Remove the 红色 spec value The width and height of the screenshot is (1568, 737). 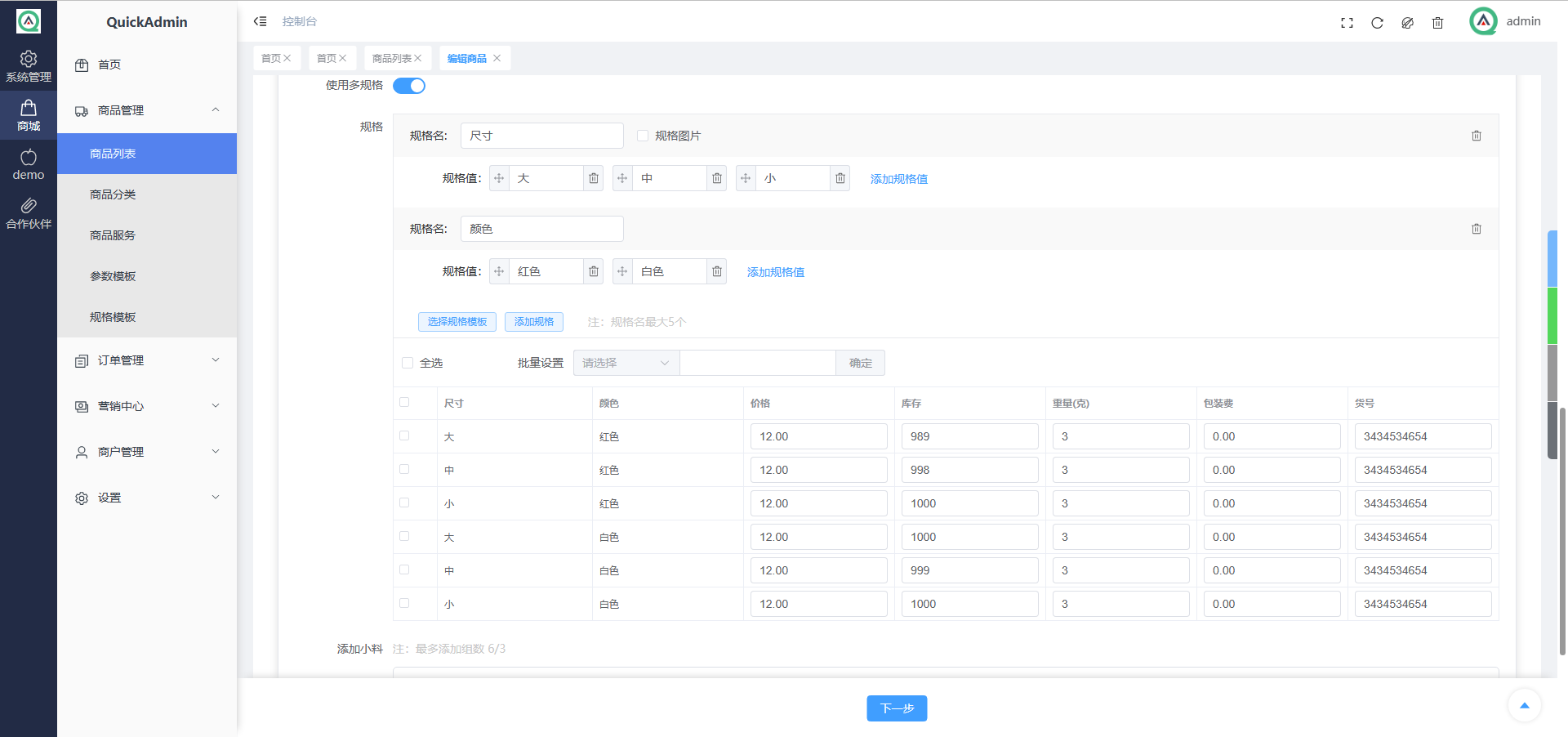[x=594, y=271]
